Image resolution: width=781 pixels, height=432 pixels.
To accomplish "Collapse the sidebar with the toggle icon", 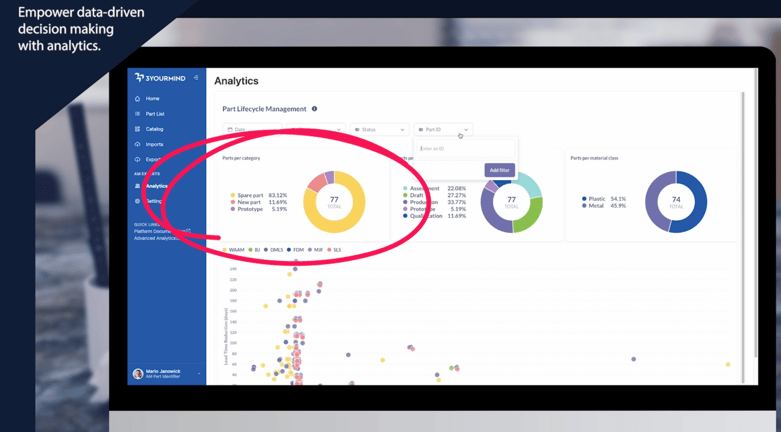I will (196, 78).
